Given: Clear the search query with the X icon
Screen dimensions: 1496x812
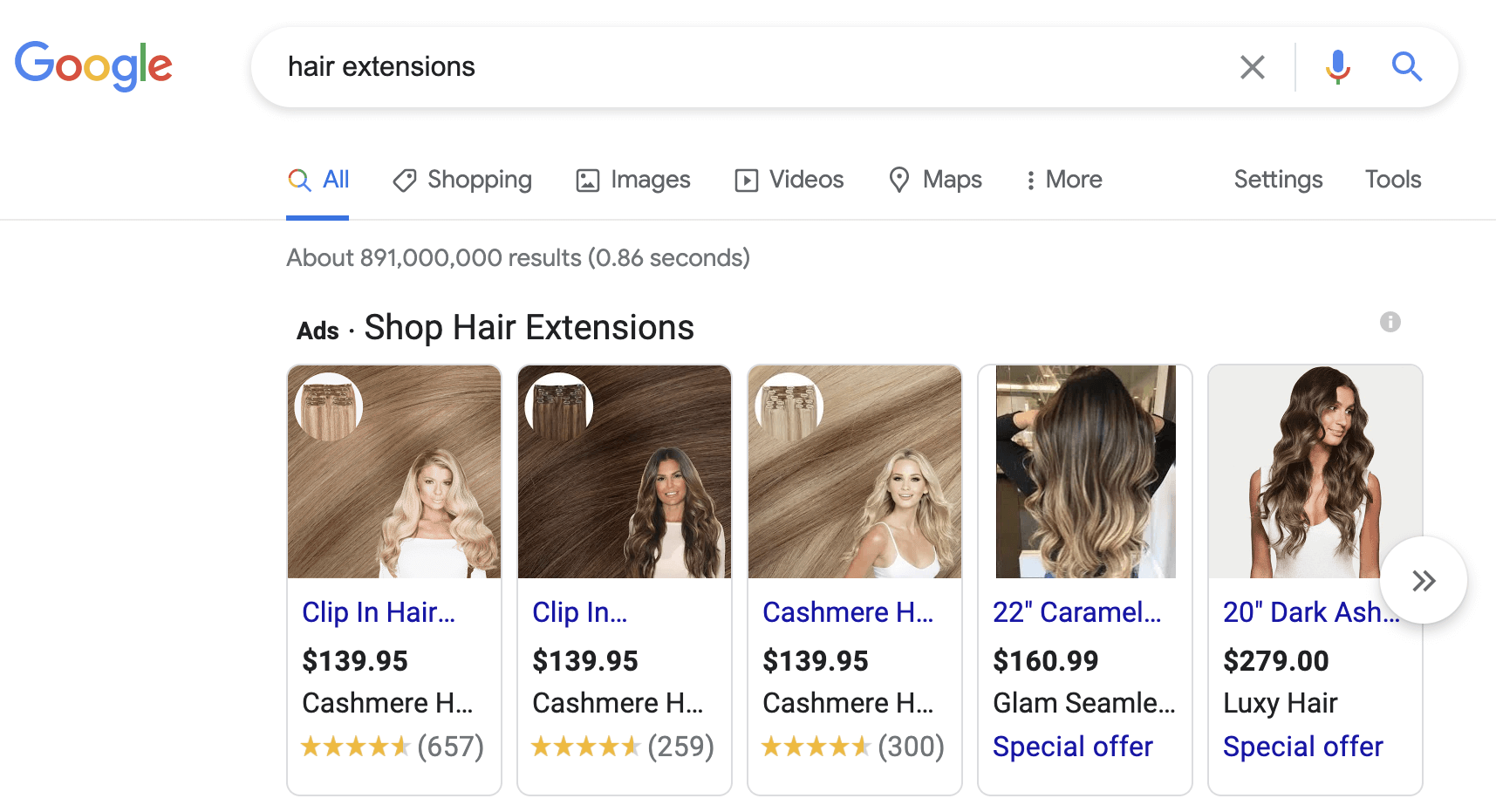Looking at the screenshot, I should (1252, 66).
